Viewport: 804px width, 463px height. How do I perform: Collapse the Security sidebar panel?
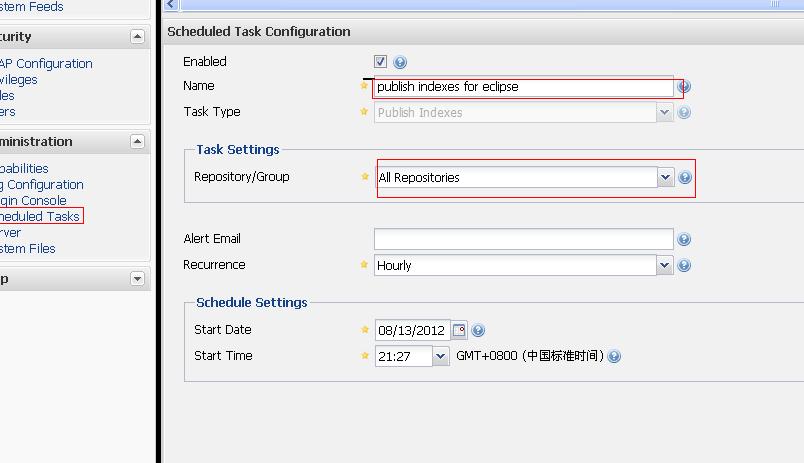click(x=137, y=37)
